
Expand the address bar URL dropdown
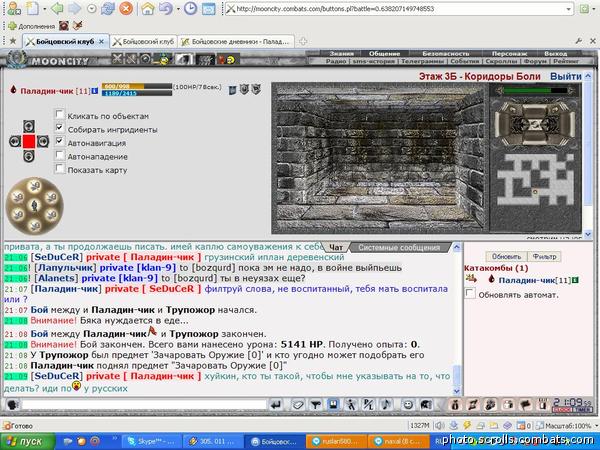click(568, 9)
